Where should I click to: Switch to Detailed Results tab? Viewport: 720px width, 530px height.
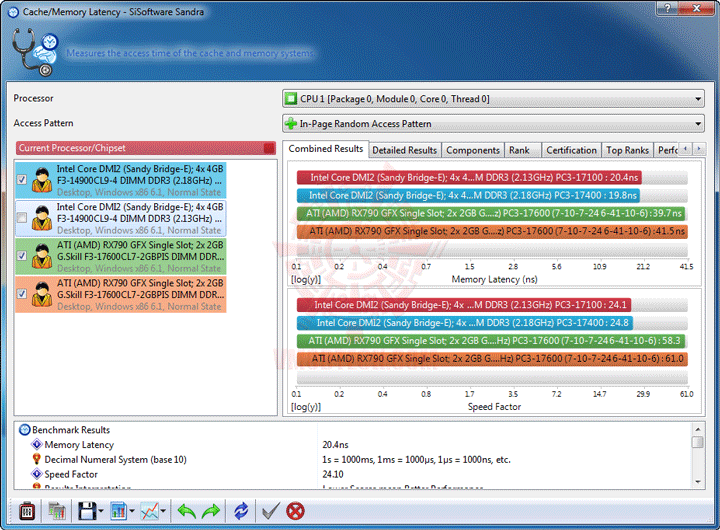coord(405,150)
